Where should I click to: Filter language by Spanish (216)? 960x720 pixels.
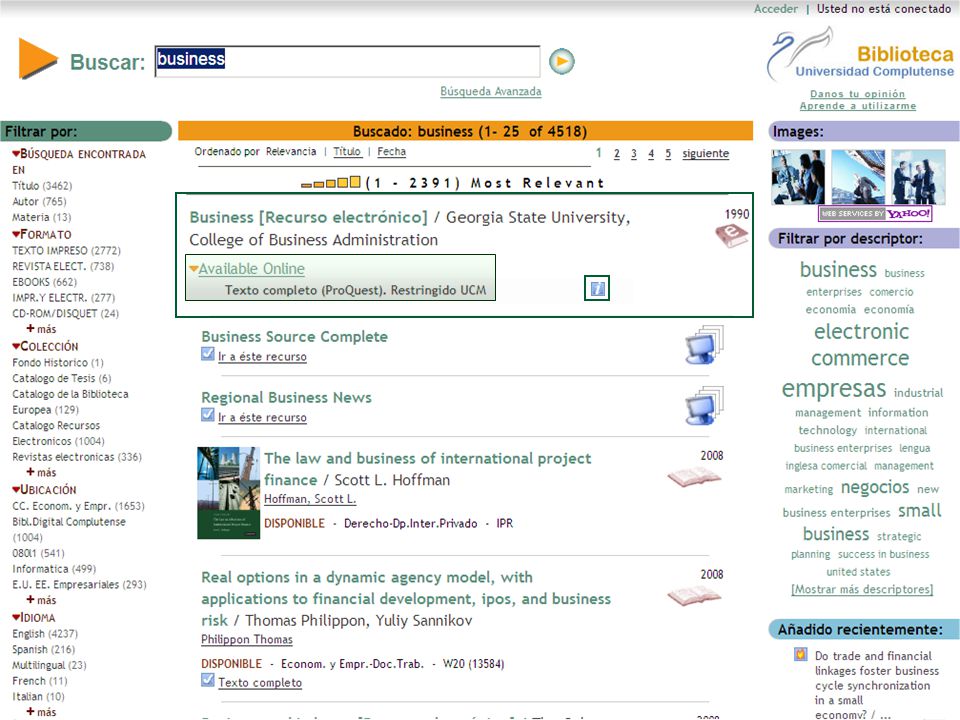tap(43, 650)
